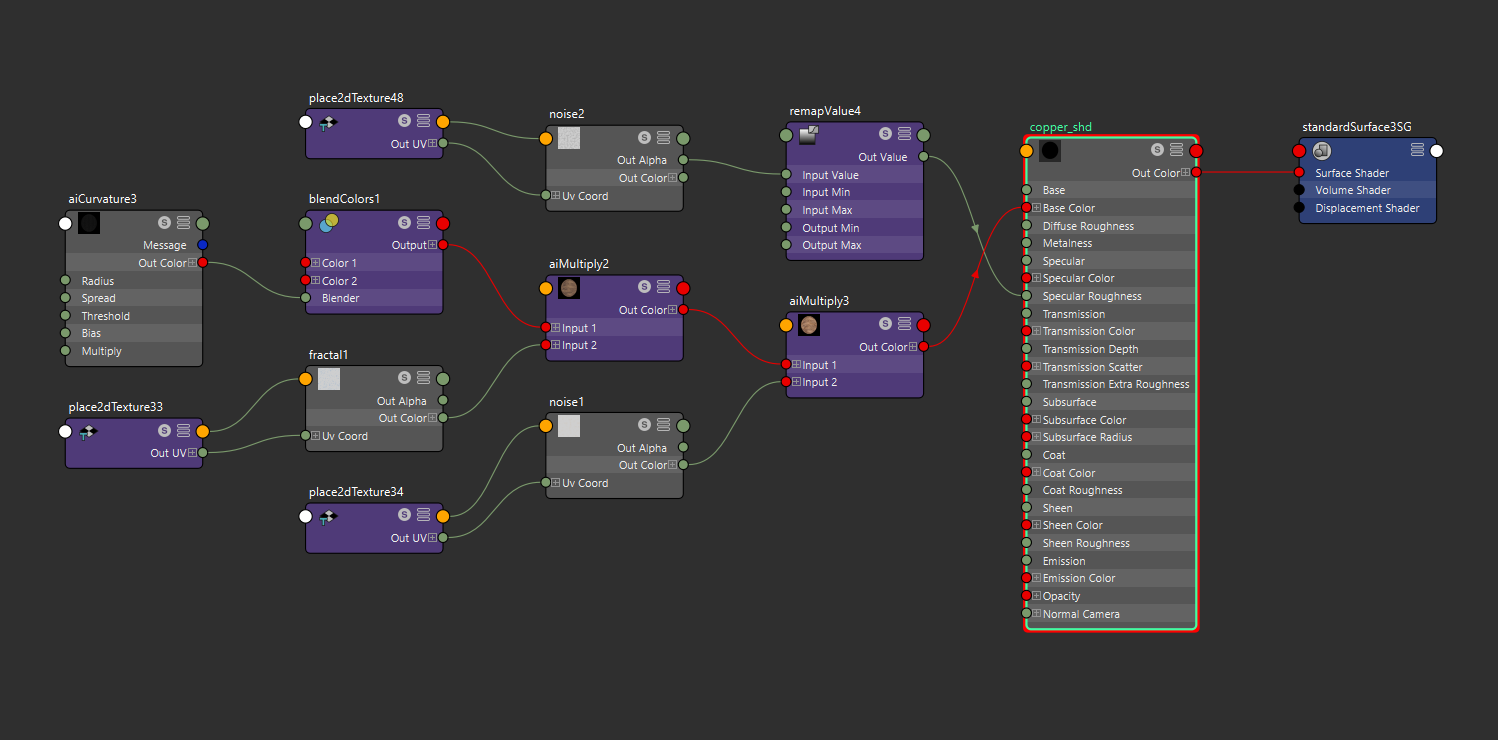Toggle the solo S icon on noise2
Image resolution: width=1498 pixels, height=740 pixels.
[645, 138]
